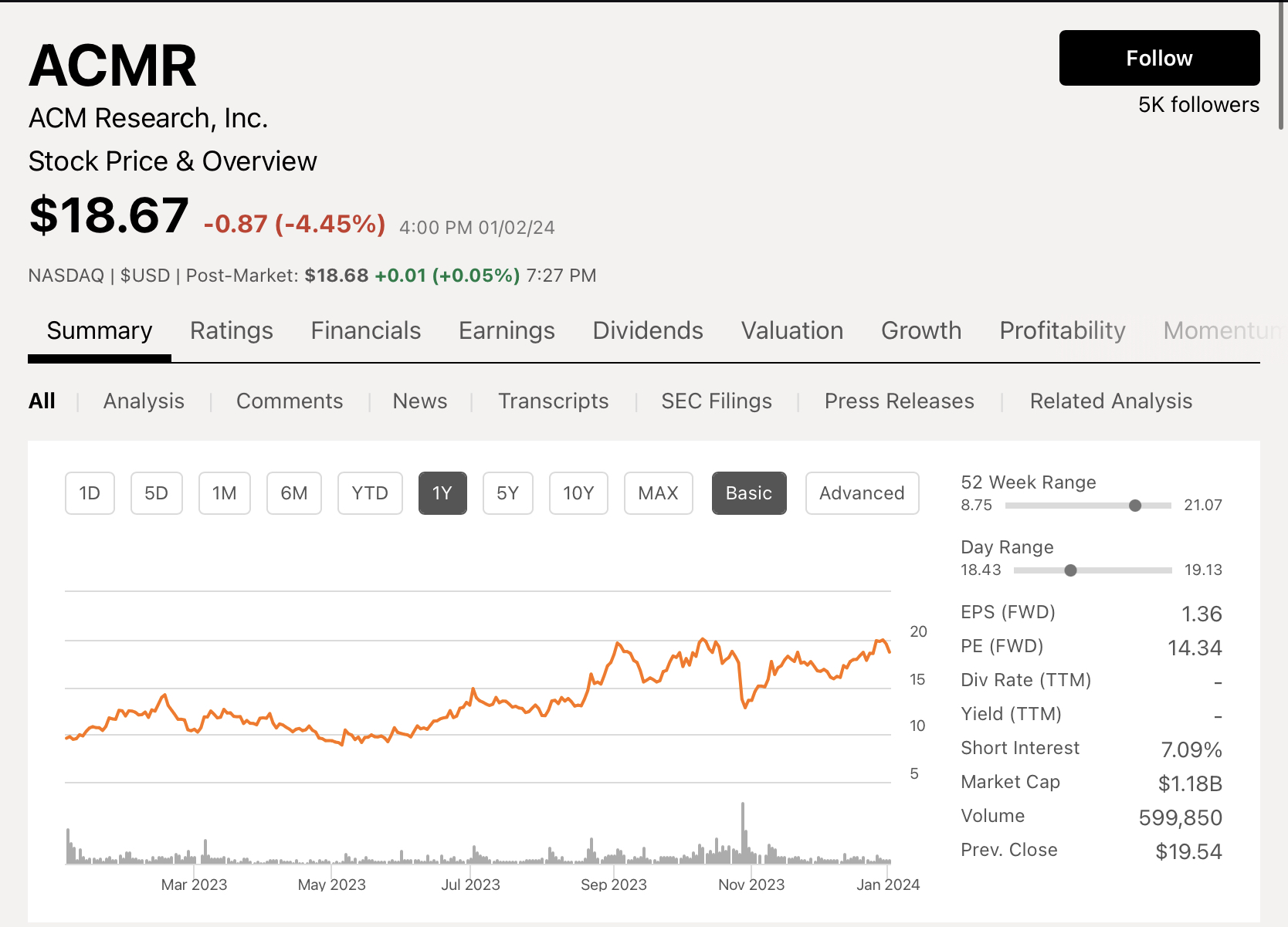Screen dimensions: 1288x927
Task: Open the Financials tab
Action: click(x=366, y=330)
